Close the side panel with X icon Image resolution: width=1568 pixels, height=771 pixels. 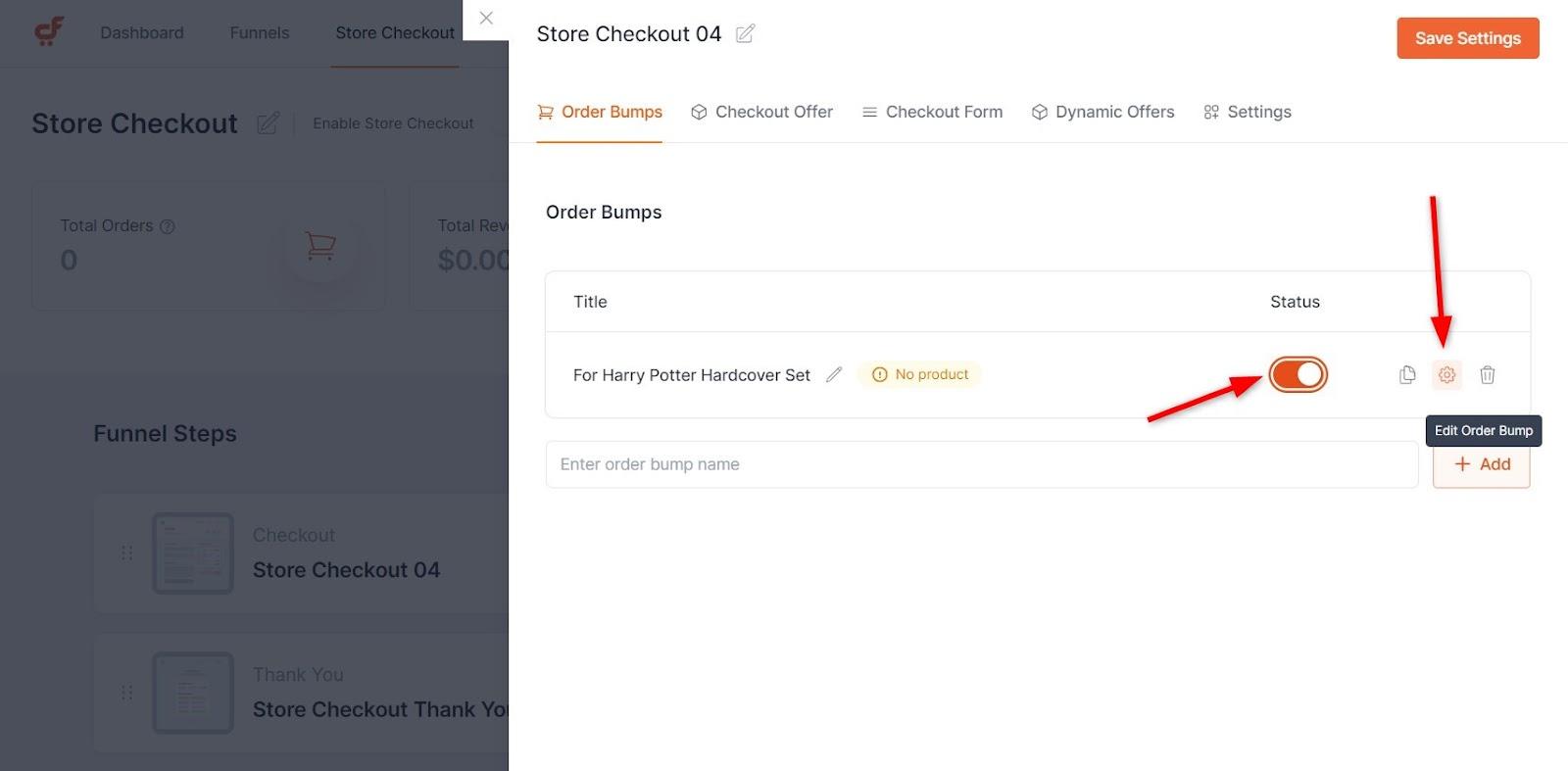[486, 19]
